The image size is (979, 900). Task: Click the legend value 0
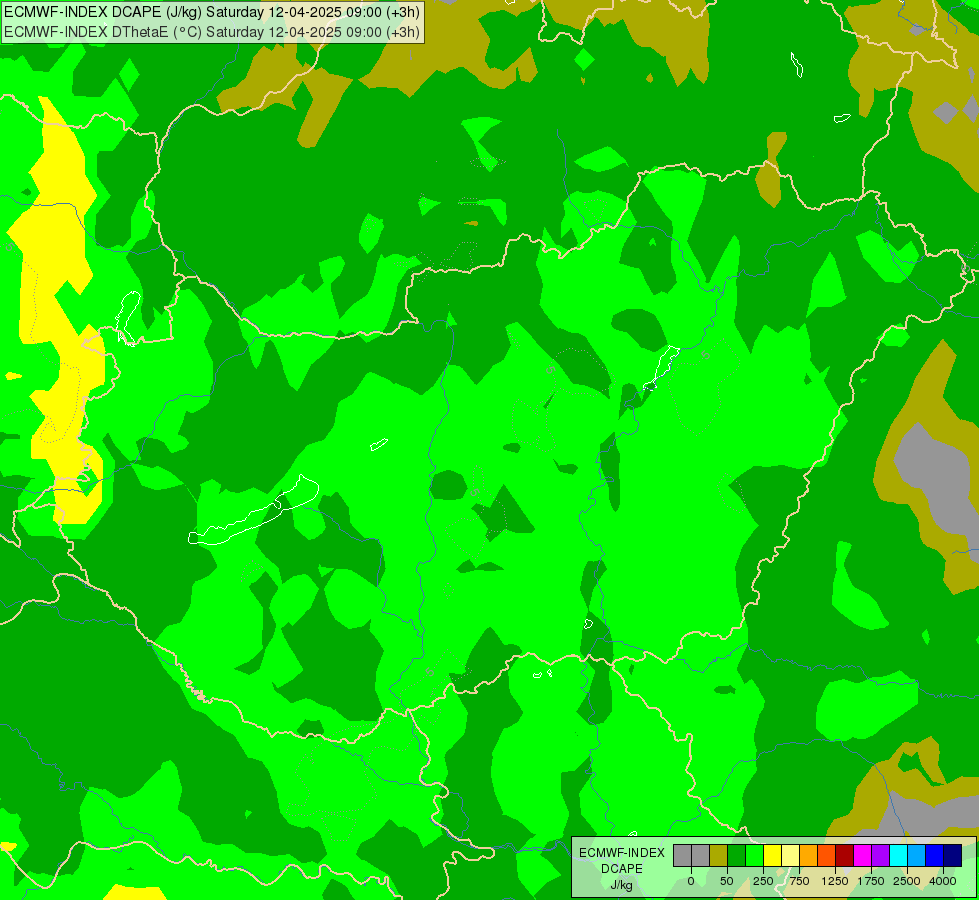pyautogui.click(x=691, y=881)
